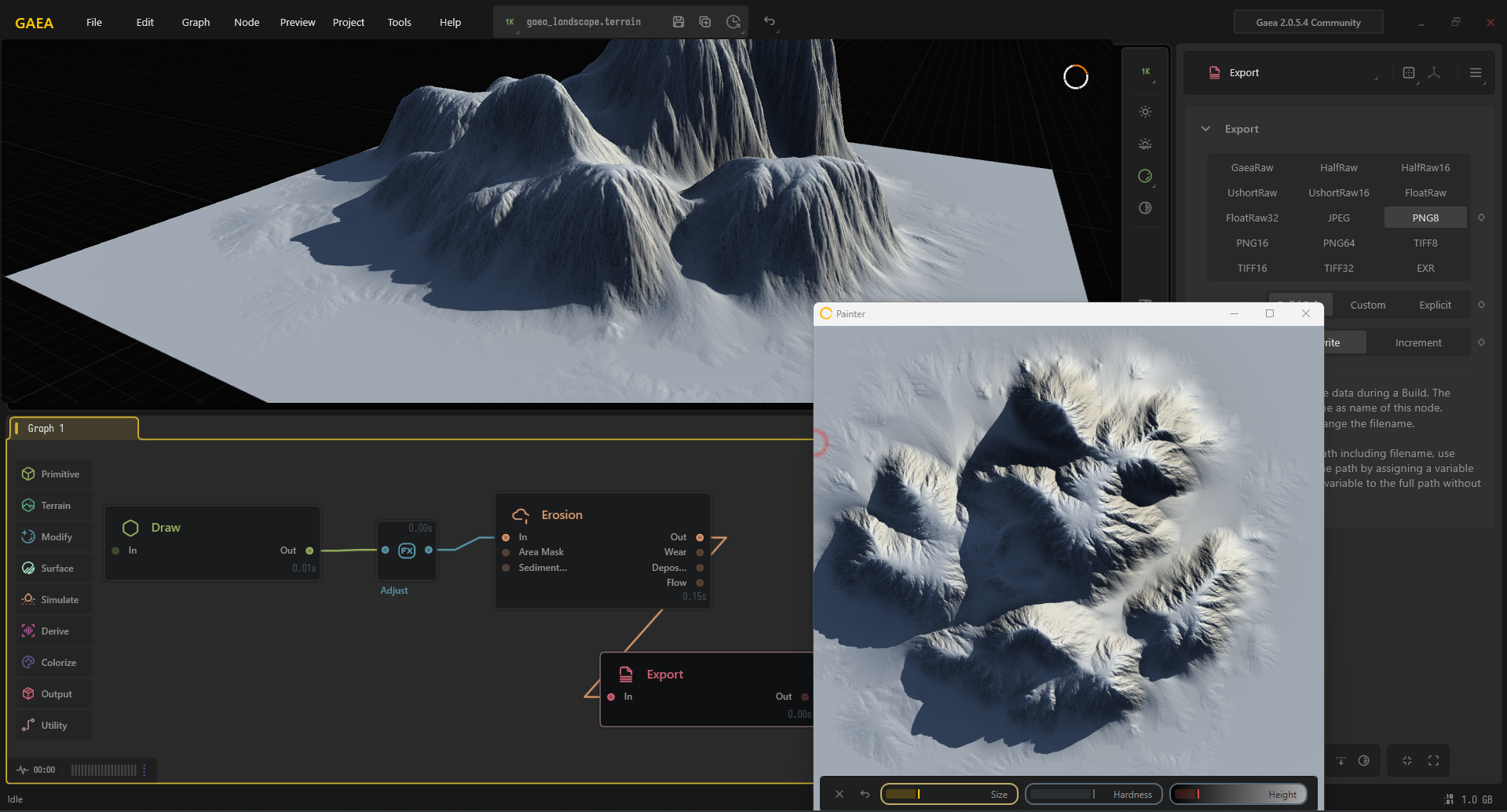
Task: Click the Custom location button
Action: tap(1367, 305)
